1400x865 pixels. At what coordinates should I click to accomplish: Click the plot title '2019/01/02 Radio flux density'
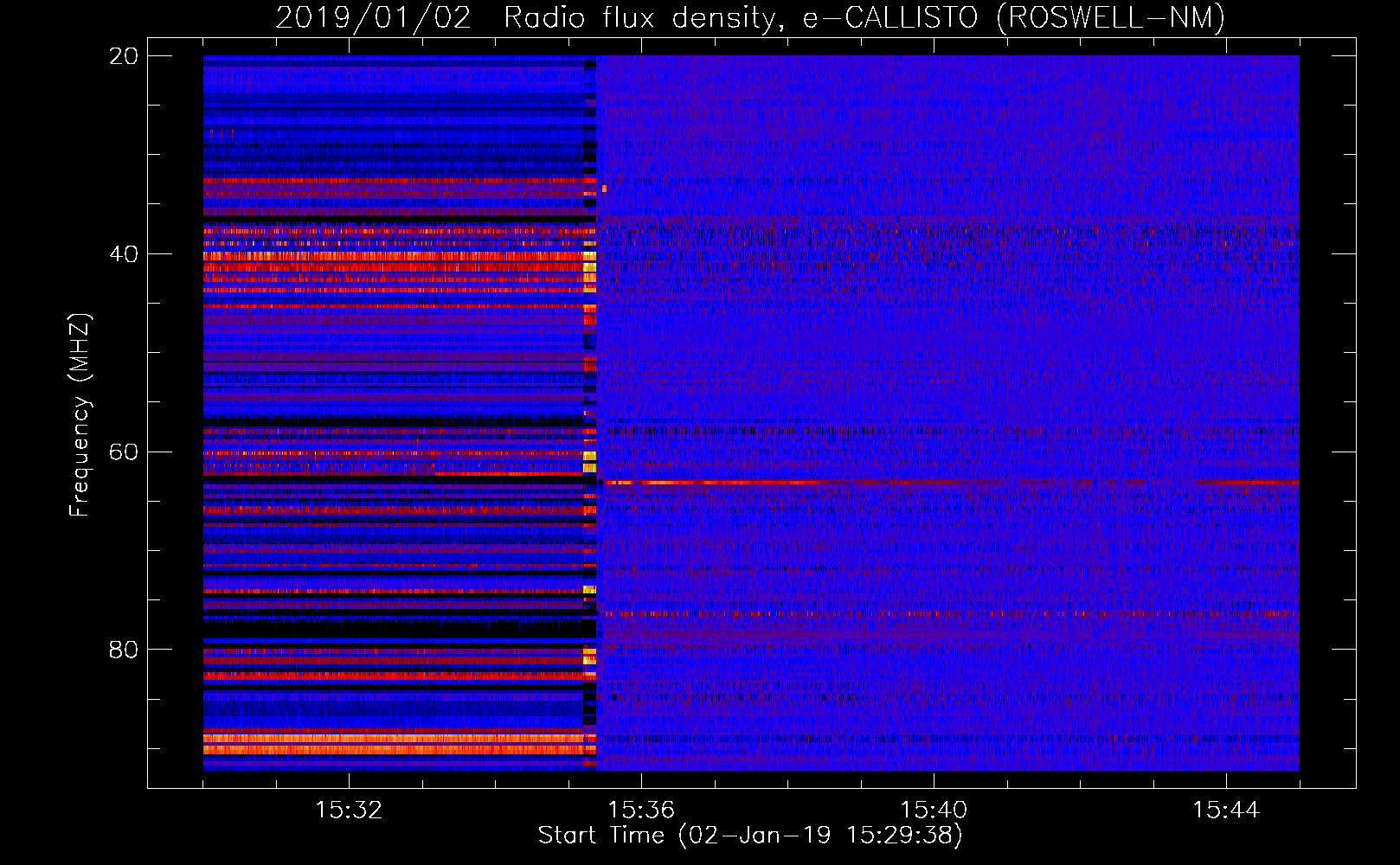(750, 17)
